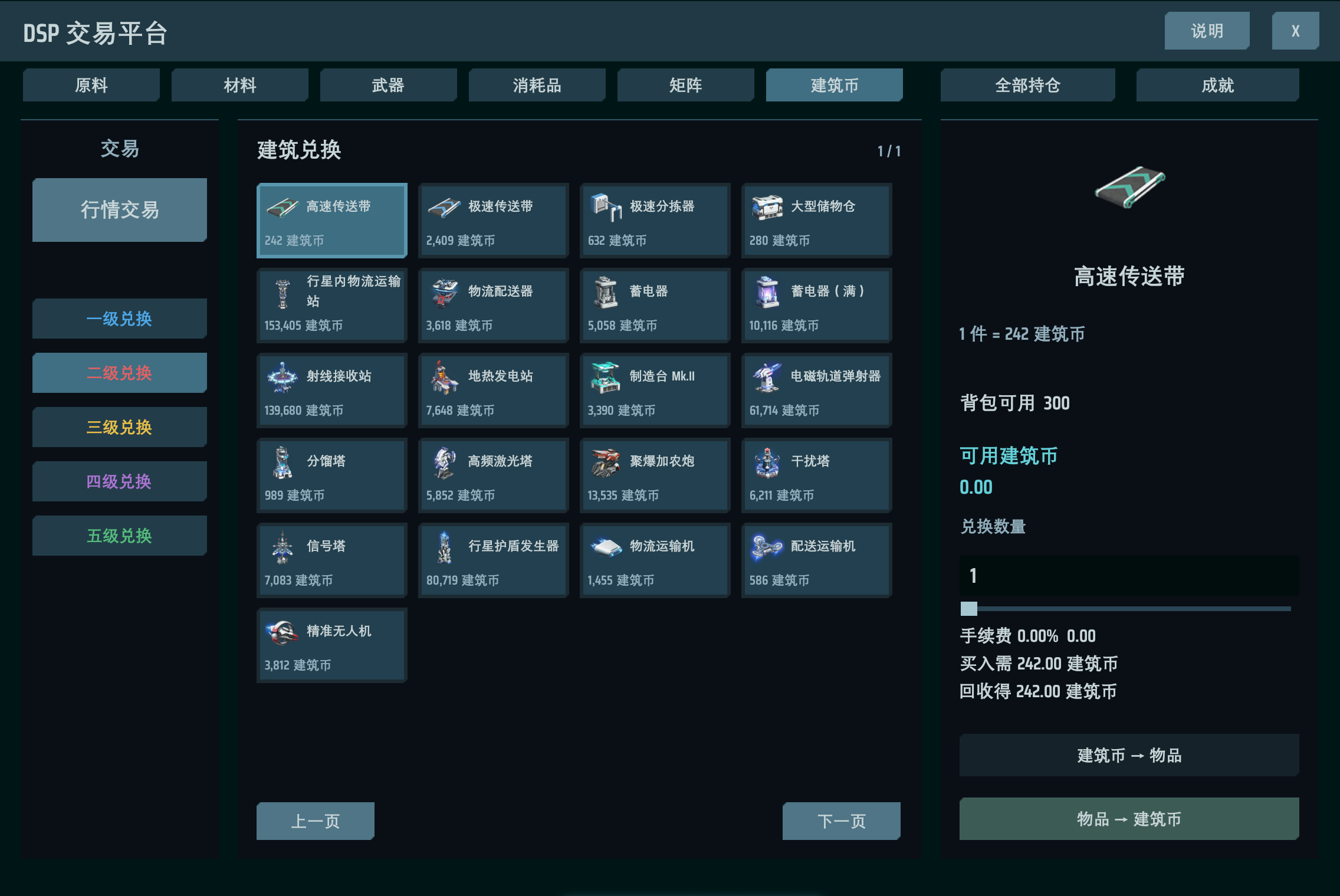Click the 物流运输机 vessel icon

606,547
